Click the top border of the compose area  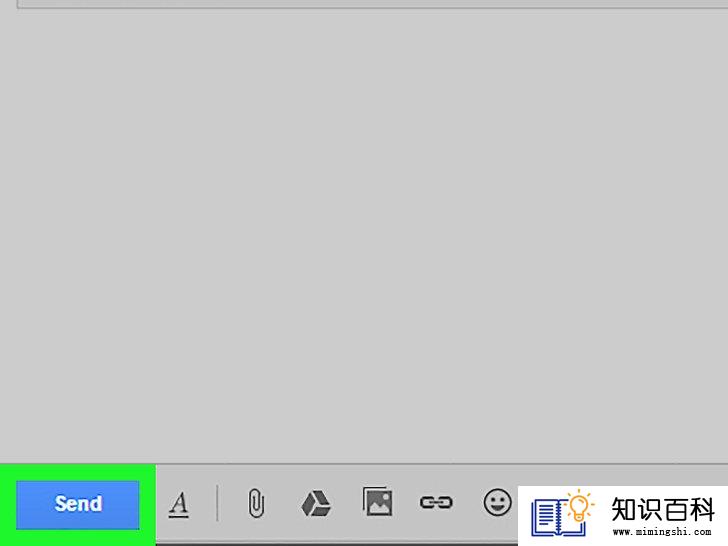[372, 7]
